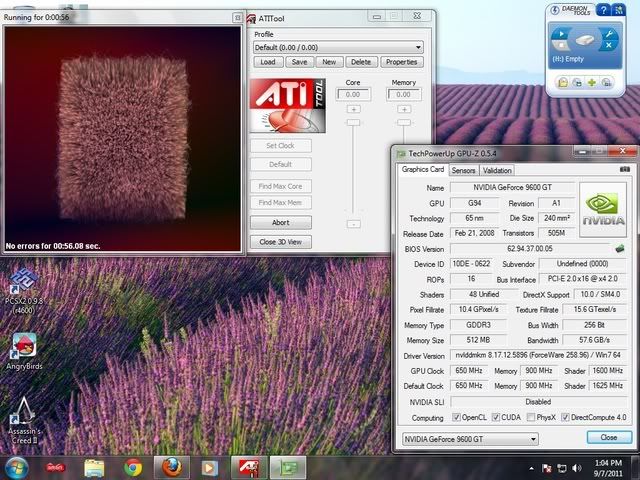Switch to Firefox in the taskbar
This screenshot has width=640, height=480.
tap(171, 468)
